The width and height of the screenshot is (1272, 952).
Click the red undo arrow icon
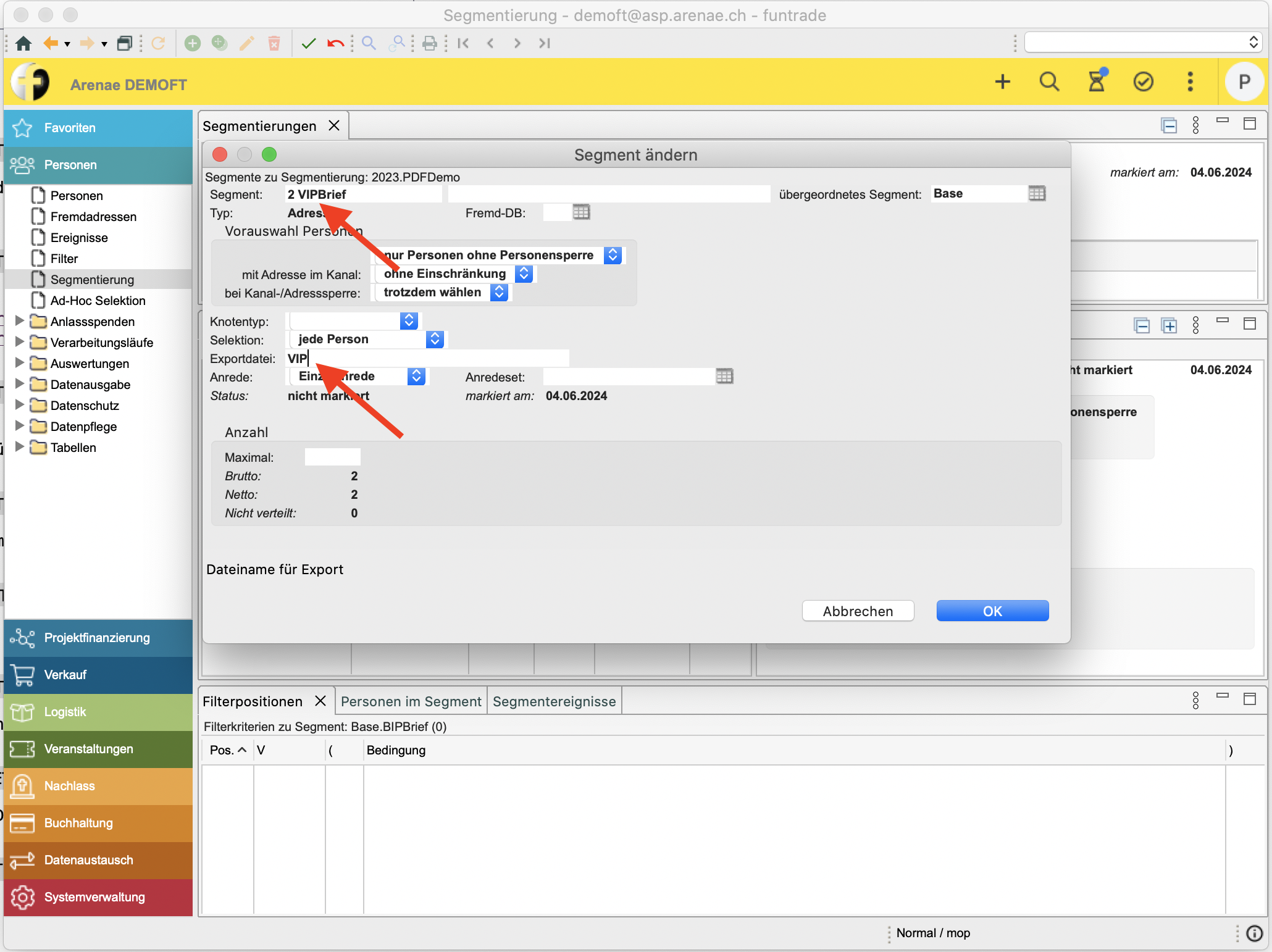[336, 43]
